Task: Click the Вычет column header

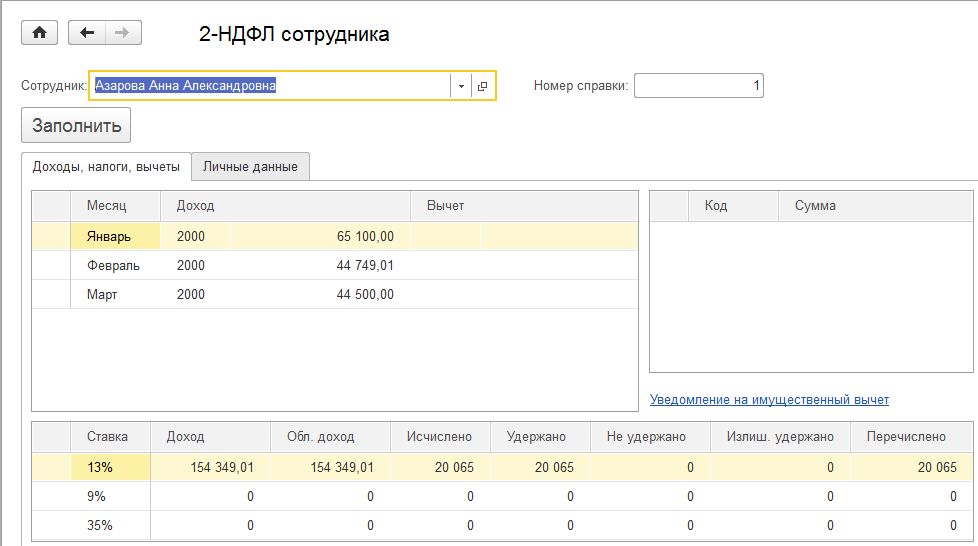Action: pyautogui.click(x=446, y=206)
